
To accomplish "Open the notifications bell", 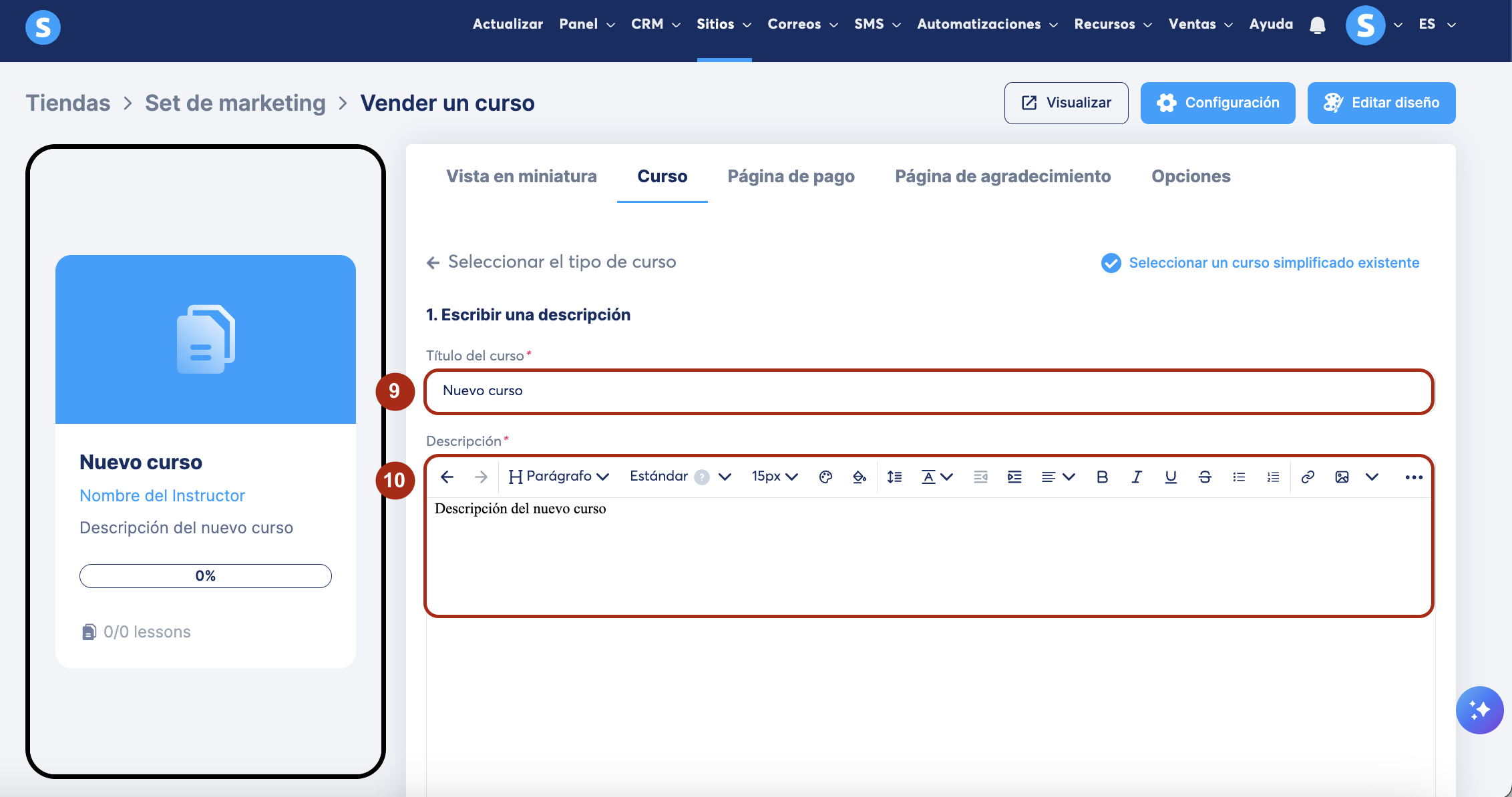I will [1317, 25].
